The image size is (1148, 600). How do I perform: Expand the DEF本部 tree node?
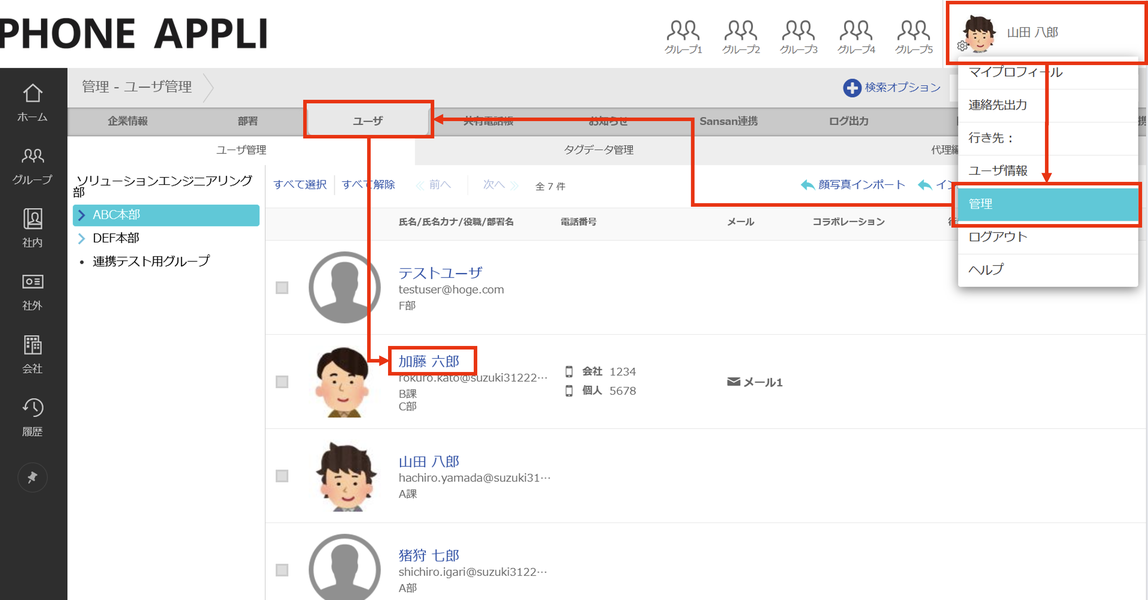[82, 239]
